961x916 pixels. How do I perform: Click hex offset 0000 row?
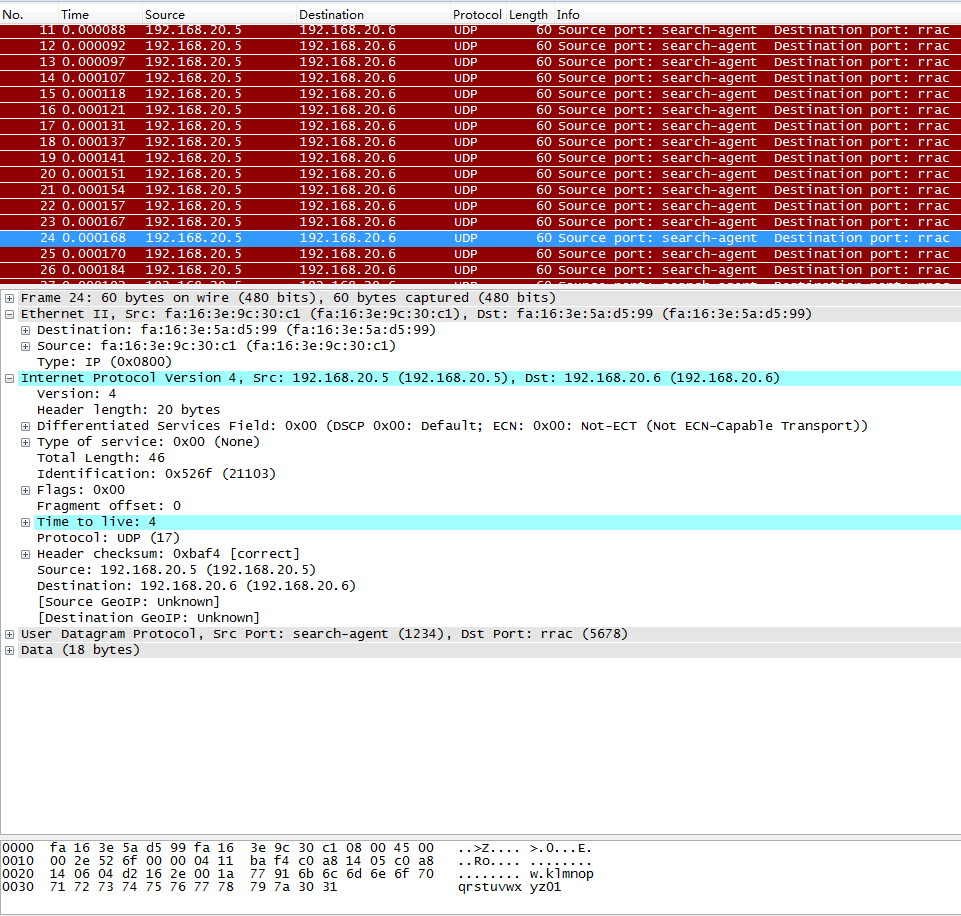297,849
